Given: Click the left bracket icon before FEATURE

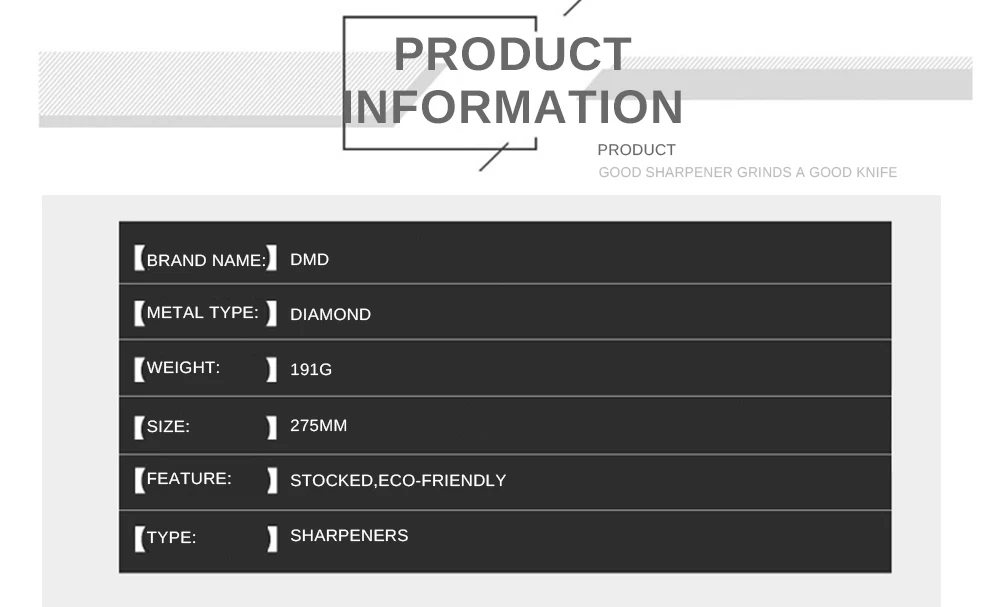Looking at the screenshot, I should 140,480.
